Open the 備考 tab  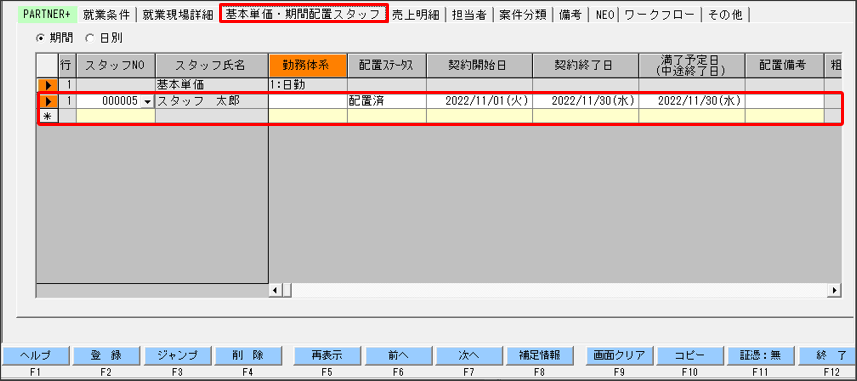(x=570, y=15)
